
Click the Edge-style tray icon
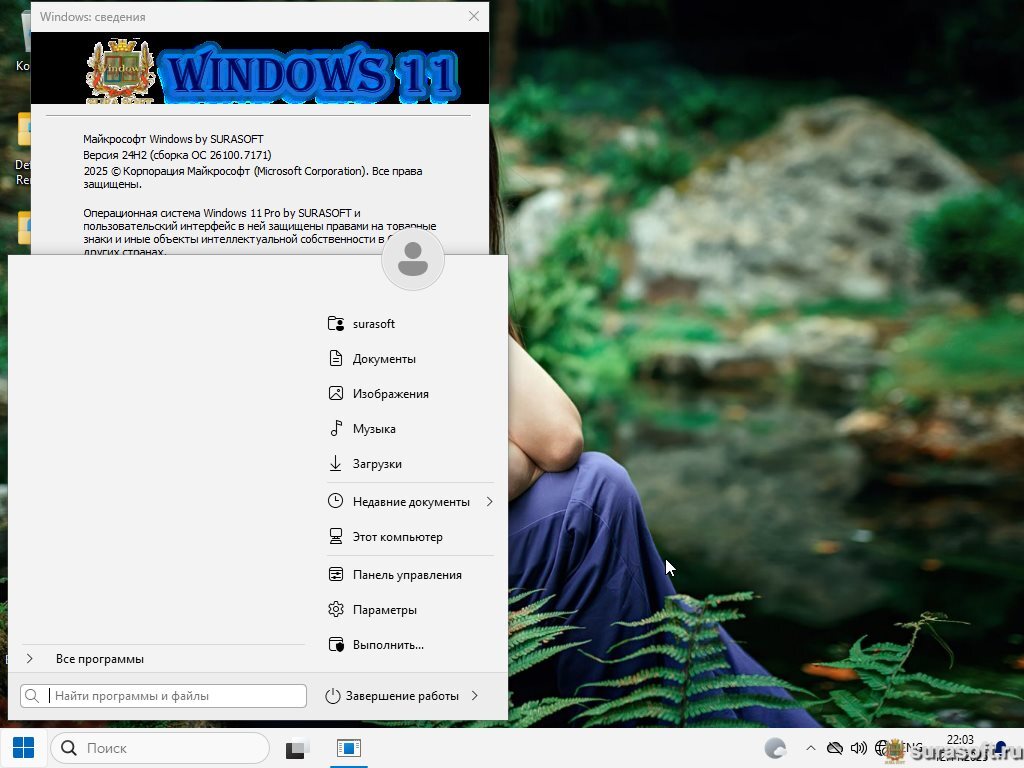point(776,748)
